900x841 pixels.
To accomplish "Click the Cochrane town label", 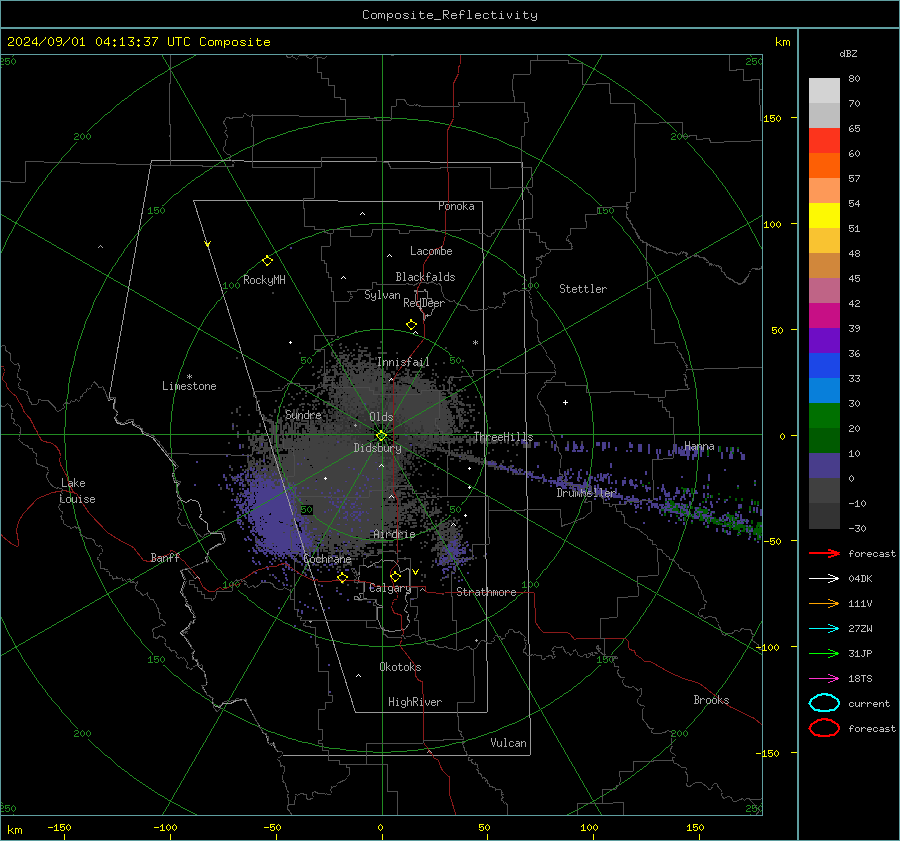I will pos(327,559).
